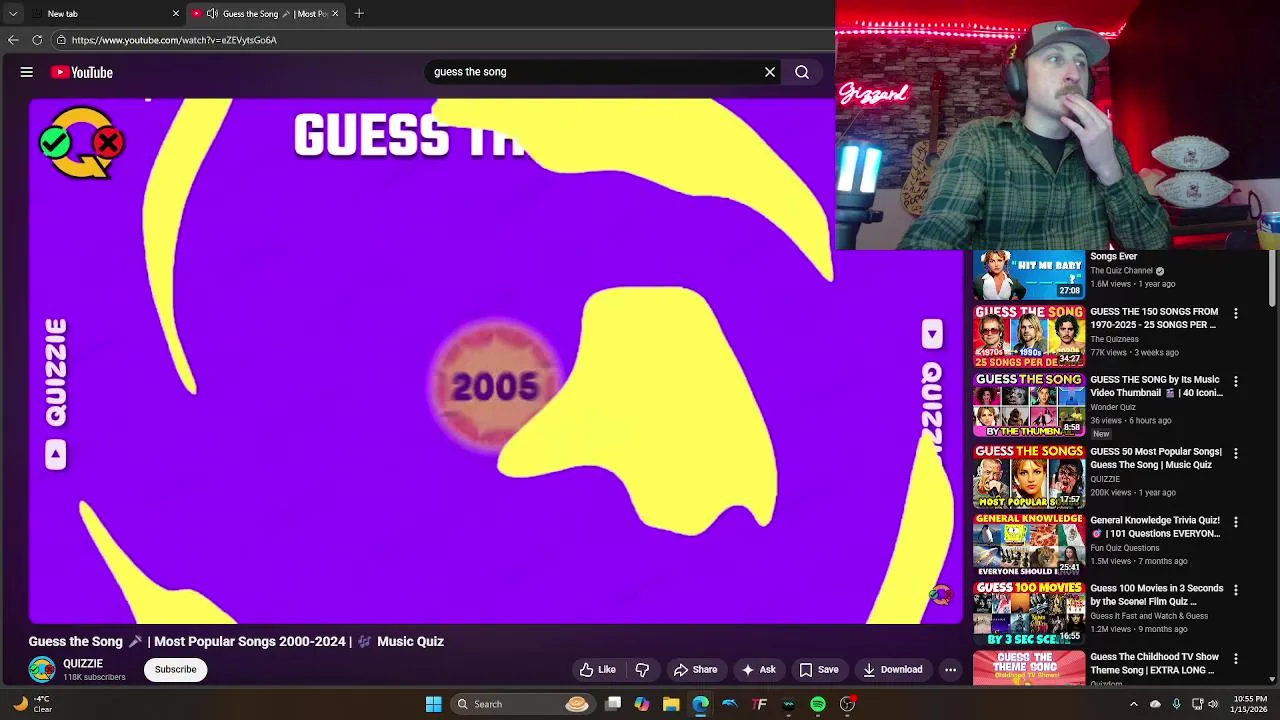
Task: Open the tab search dropdown arrow
Action: (13, 13)
